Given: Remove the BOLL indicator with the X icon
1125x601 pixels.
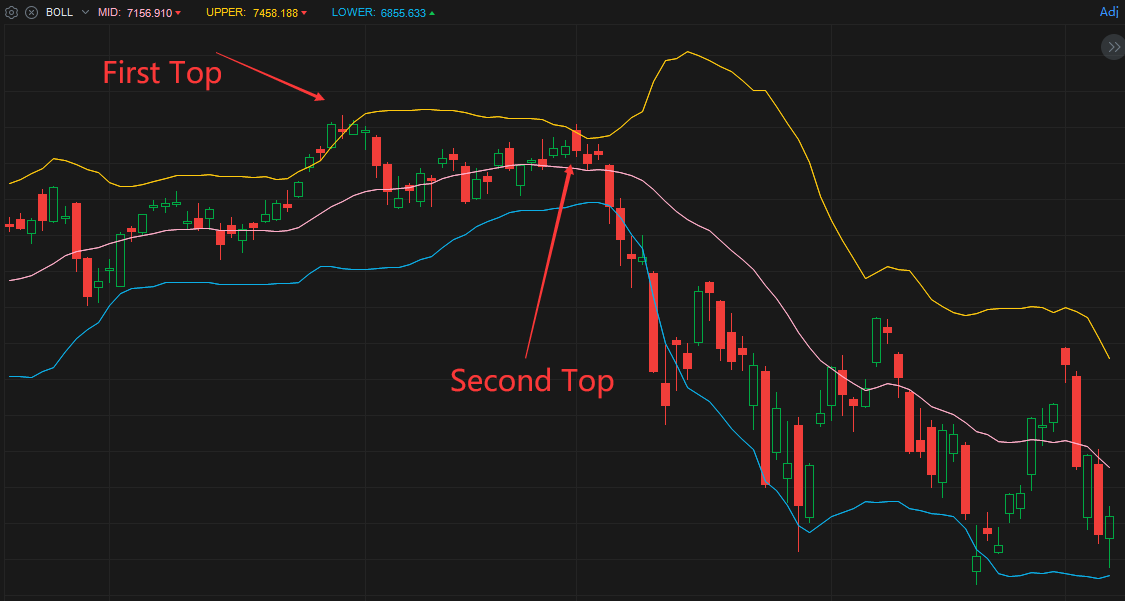Looking at the screenshot, I should [31, 13].
